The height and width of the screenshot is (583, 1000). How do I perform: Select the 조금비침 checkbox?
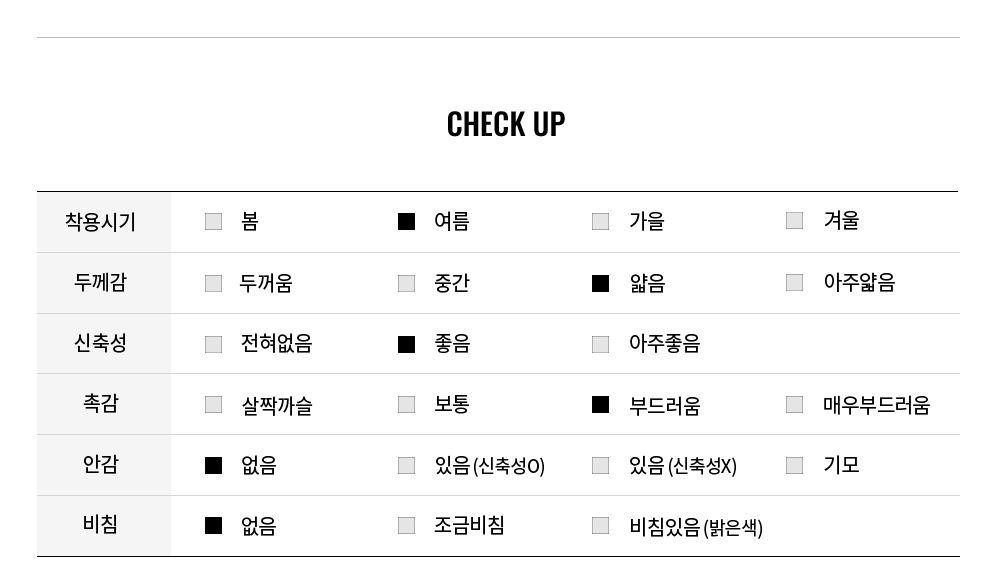(406, 526)
